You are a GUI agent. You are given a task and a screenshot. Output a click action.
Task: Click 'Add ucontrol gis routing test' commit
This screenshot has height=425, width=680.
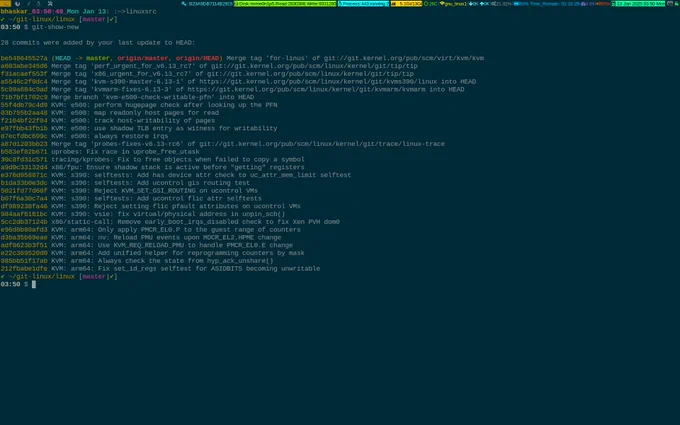(x=125, y=183)
